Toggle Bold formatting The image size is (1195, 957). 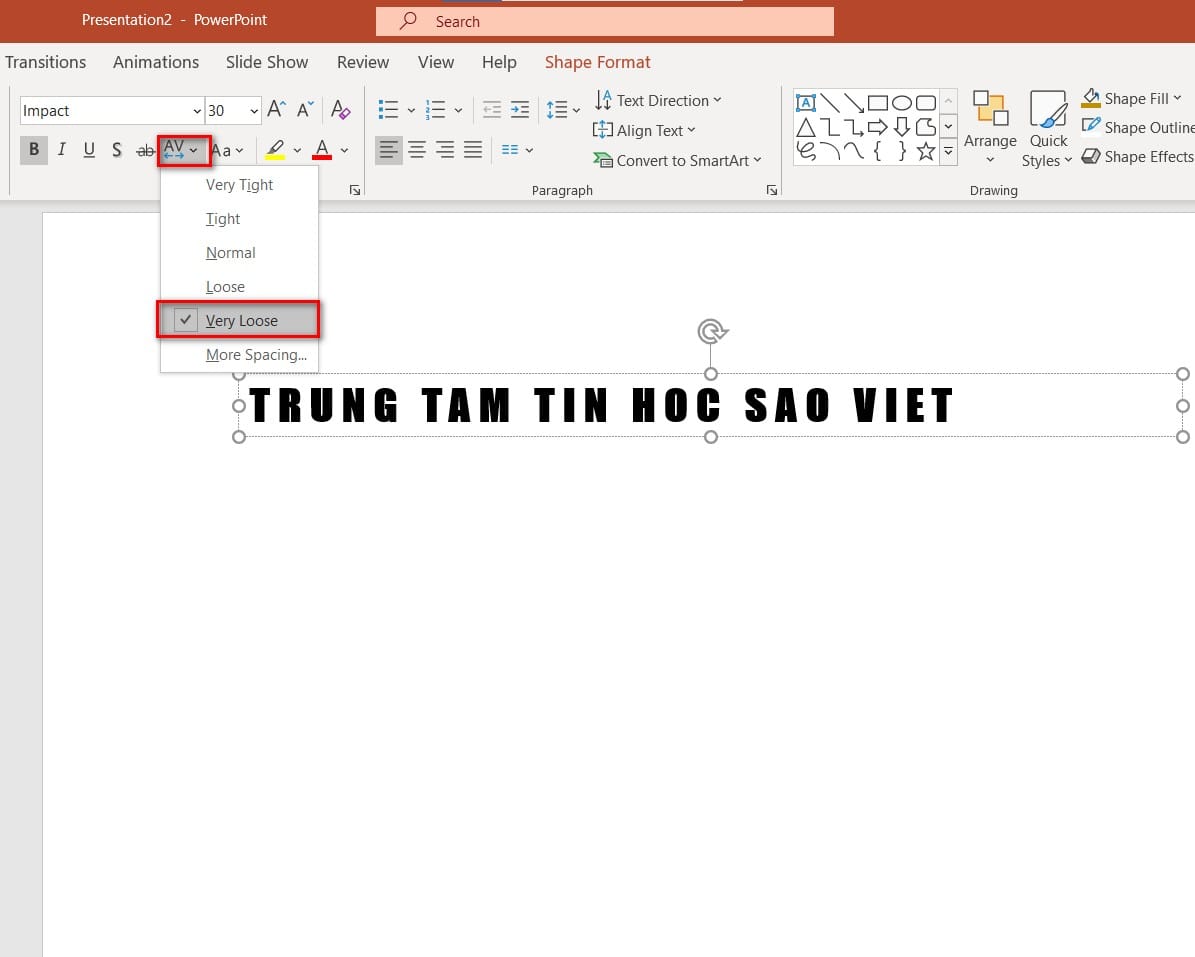(34, 149)
